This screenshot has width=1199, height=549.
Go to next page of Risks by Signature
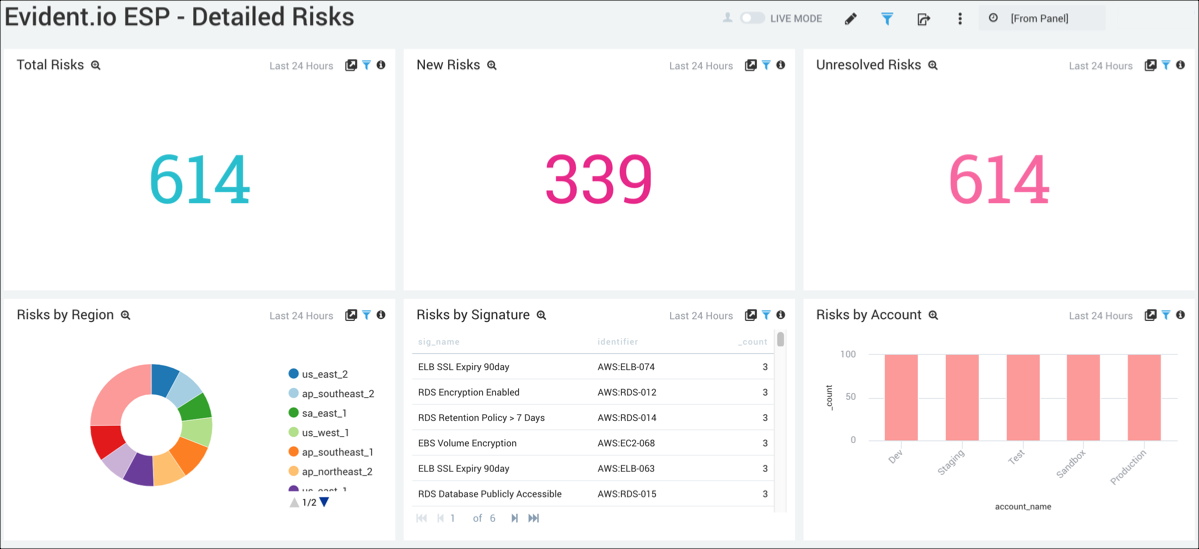click(514, 518)
